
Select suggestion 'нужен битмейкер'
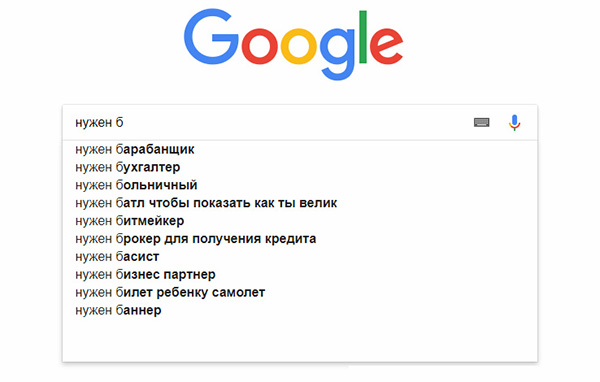pos(130,221)
